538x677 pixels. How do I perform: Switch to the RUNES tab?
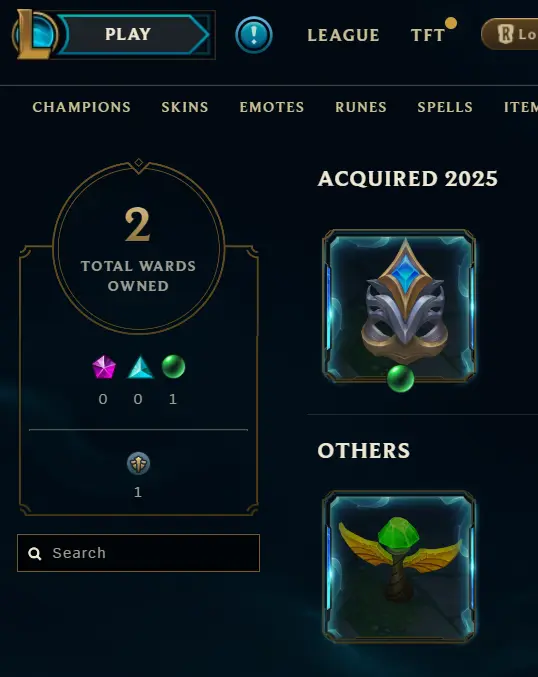(361, 107)
